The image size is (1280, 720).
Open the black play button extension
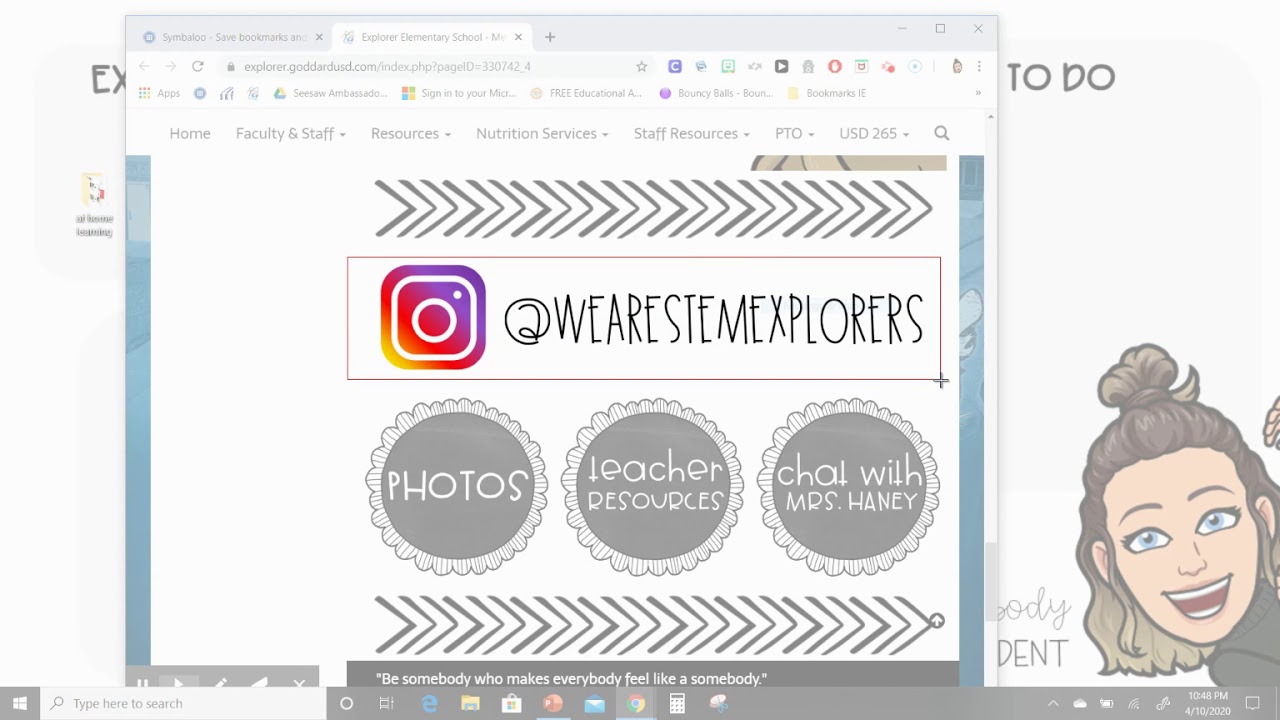781,66
